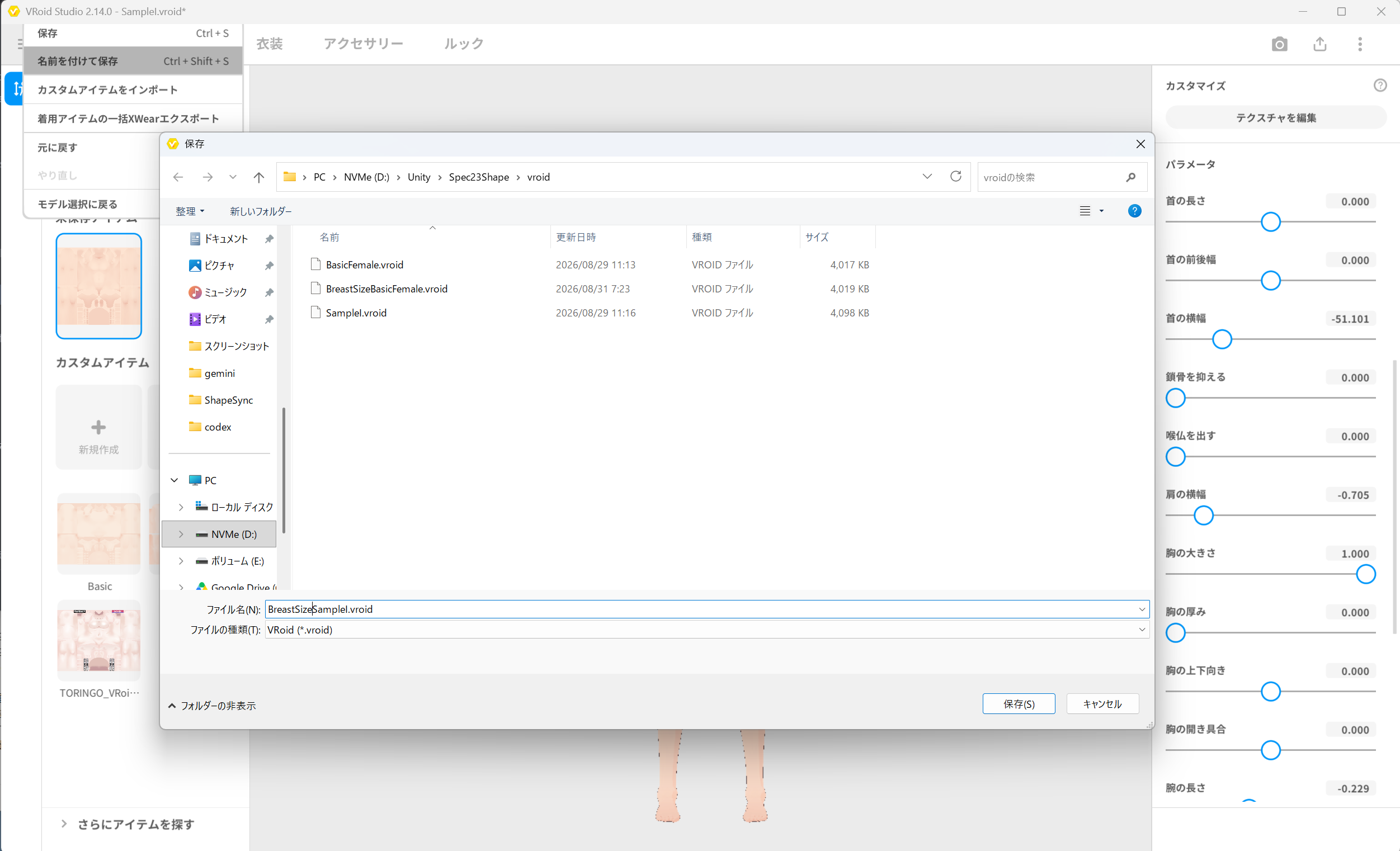Sort files by サイズ column
Screen dimensions: 1400x851
[817, 237]
